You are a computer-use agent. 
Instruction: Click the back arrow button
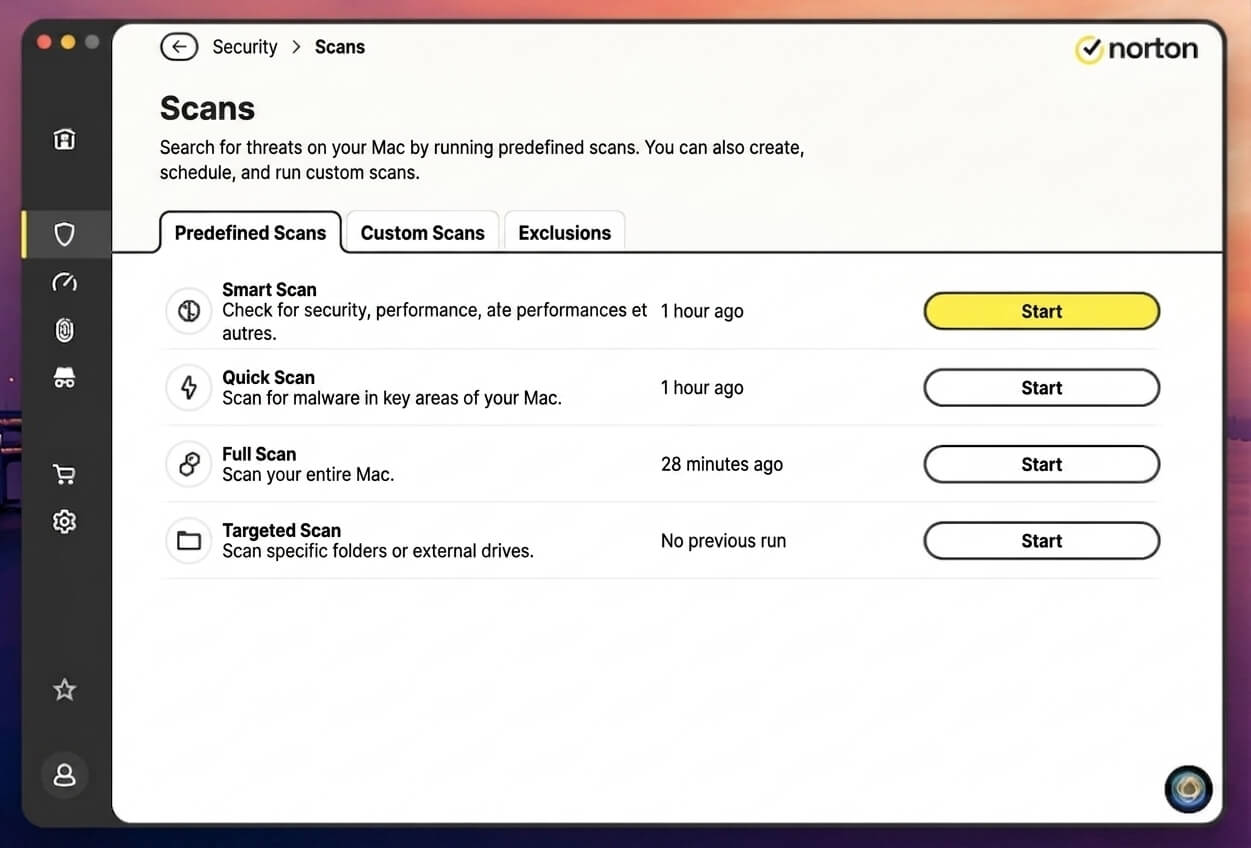pos(178,47)
